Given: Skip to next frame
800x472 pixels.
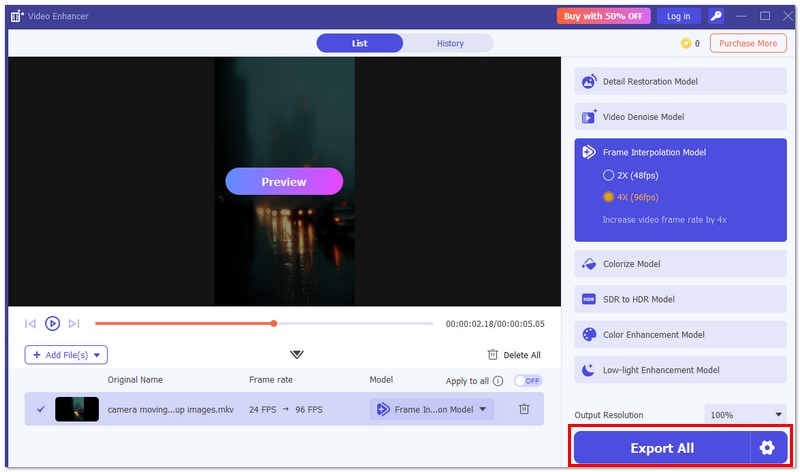Looking at the screenshot, I should click(x=74, y=324).
